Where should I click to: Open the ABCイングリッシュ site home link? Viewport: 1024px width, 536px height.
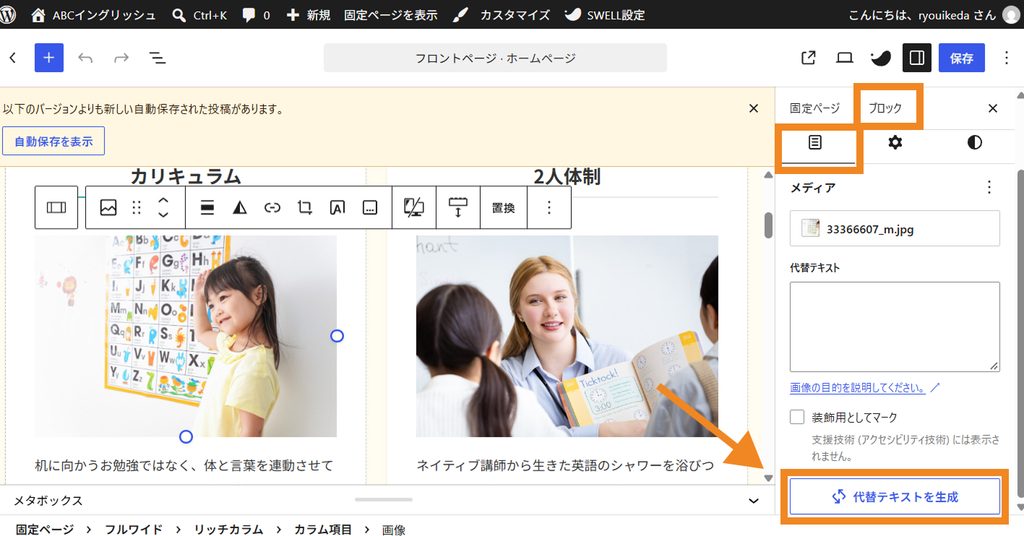coord(93,14)
